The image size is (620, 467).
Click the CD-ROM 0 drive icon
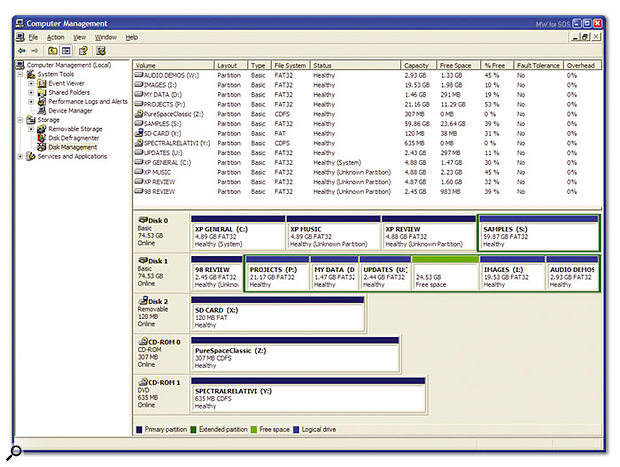point(143,341)
